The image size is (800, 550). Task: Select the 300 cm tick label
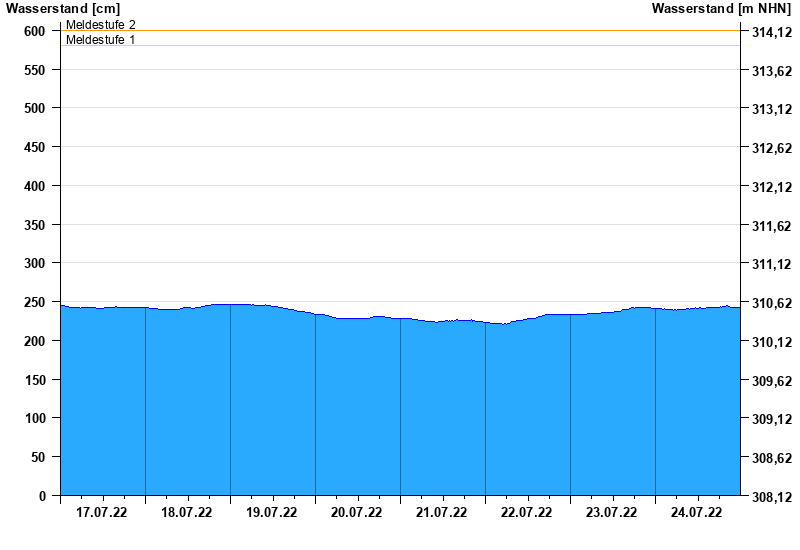(x=35, y=263)
